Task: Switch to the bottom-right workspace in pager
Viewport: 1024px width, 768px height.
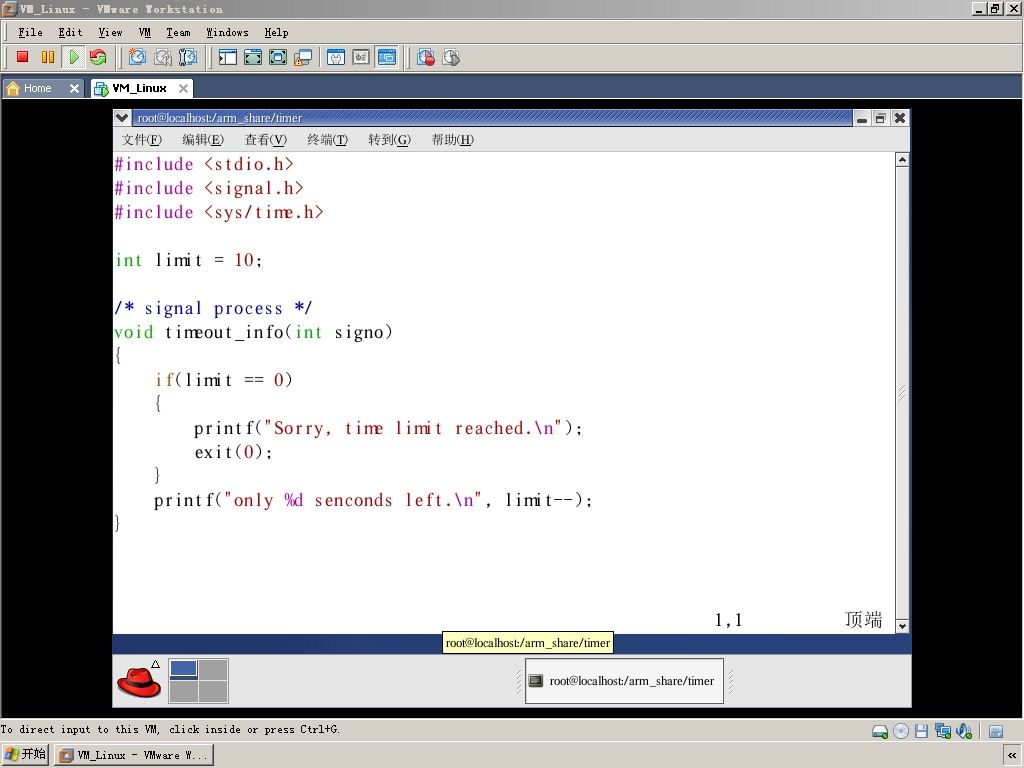Action: coord(213,692)
